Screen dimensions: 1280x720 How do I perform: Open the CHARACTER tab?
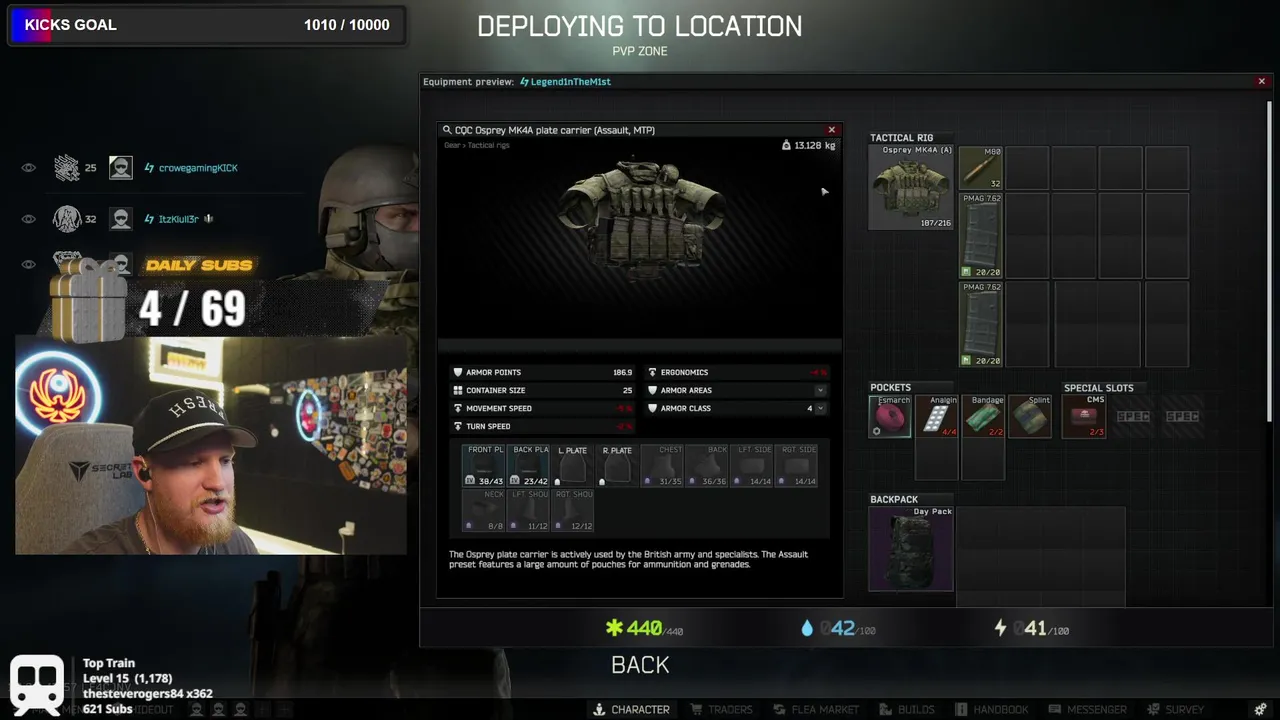tap(631, 709)
